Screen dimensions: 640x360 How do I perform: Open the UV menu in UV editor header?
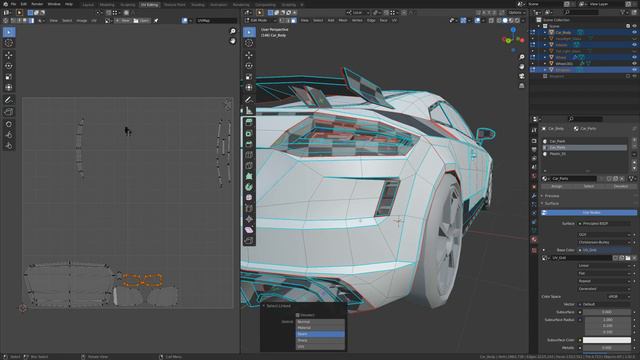click(94, 20)
